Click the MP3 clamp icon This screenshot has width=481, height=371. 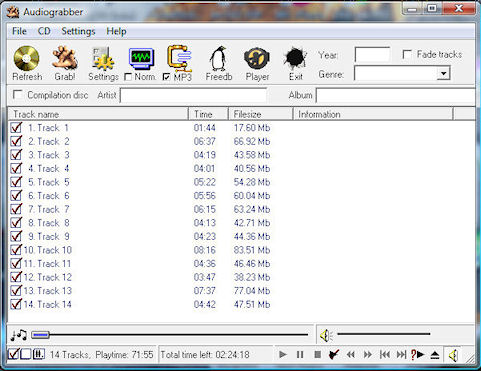(x=179, y=59)
